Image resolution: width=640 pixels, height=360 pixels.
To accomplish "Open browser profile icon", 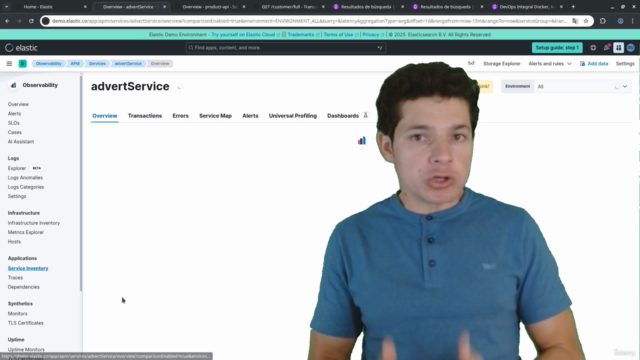I will (620, 21).
